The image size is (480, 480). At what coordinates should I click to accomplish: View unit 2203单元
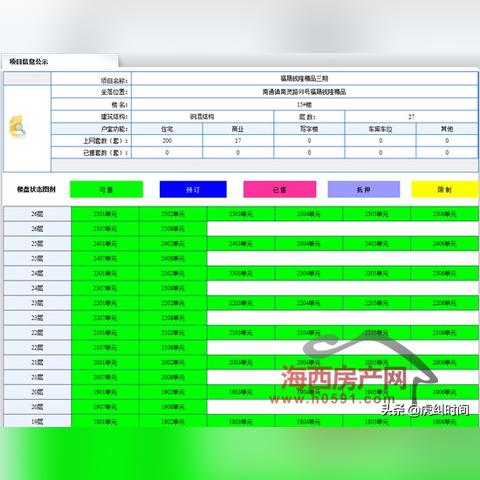[x=241, y=303]
